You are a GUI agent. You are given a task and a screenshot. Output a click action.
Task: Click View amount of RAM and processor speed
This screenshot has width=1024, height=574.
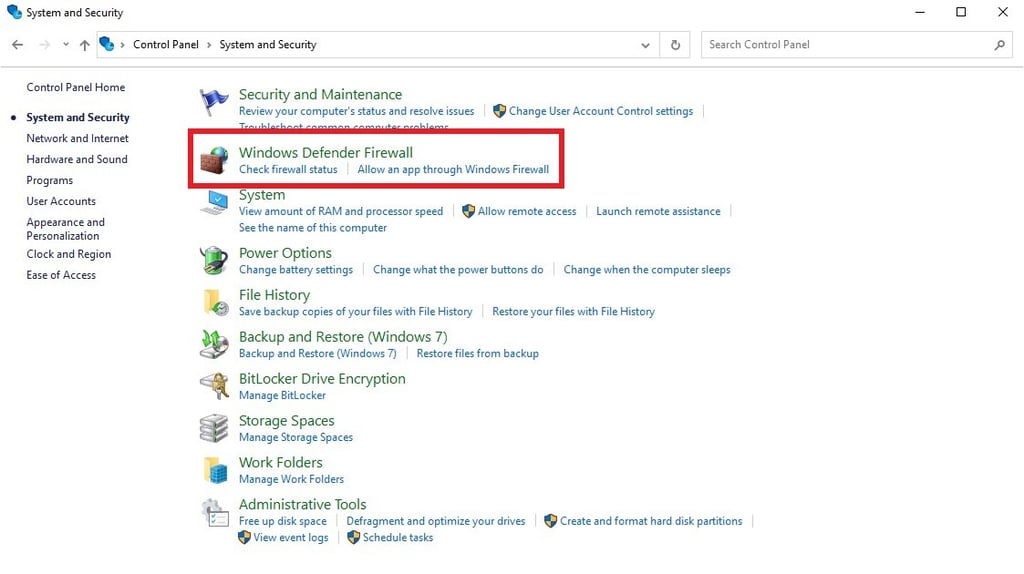[341, 211]
